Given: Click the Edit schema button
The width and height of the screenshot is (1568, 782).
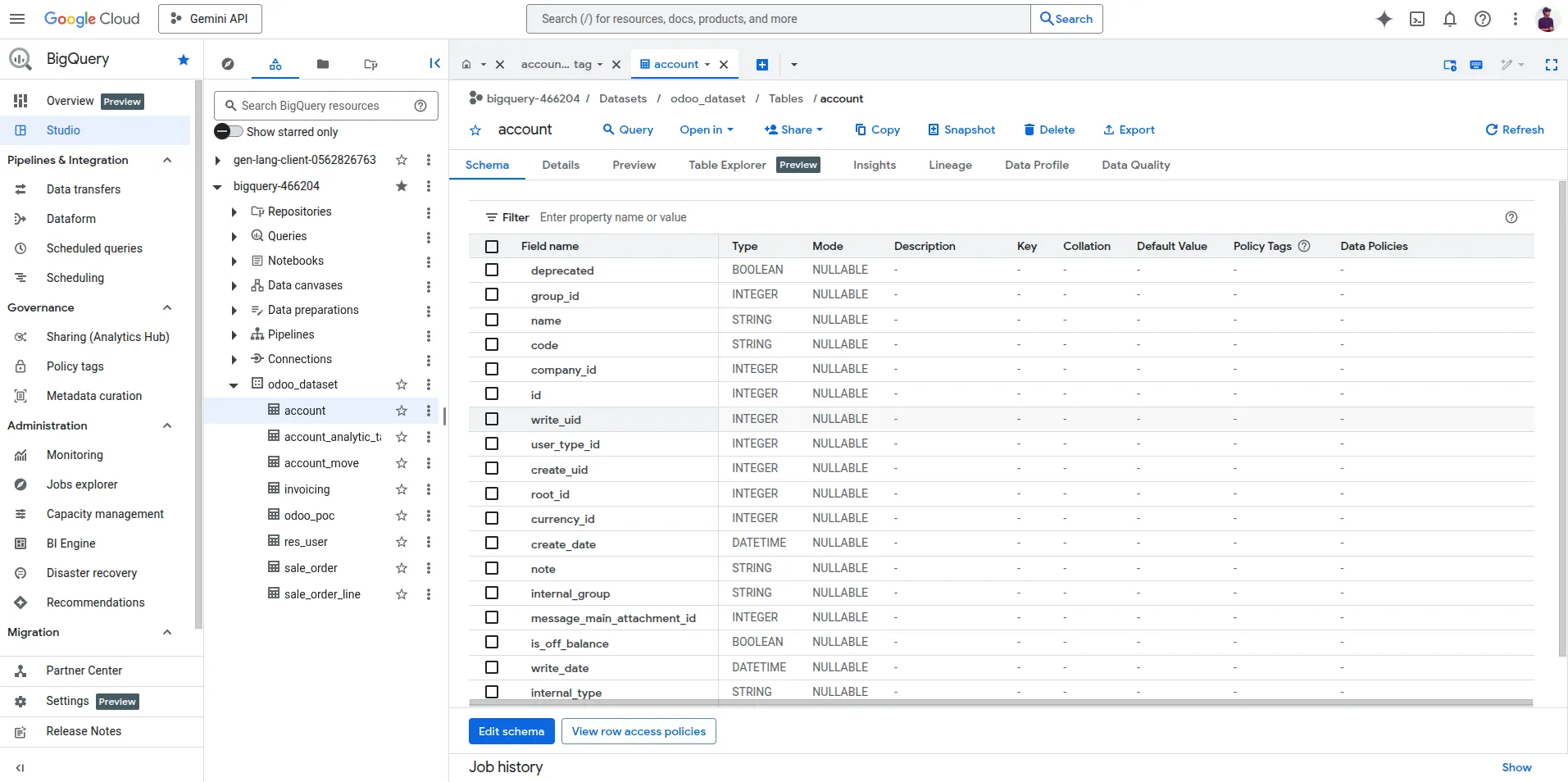Looking at the screenshot, I should [x=511, y=731].
